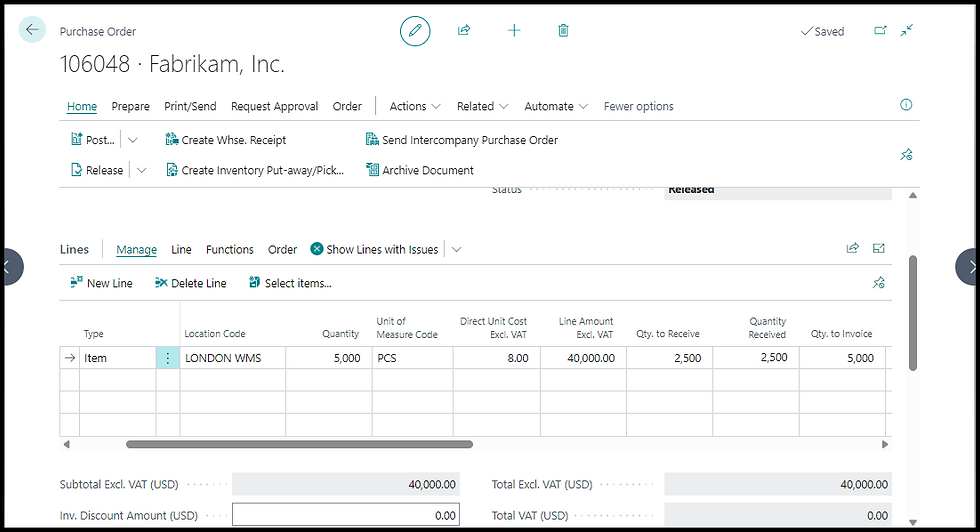The height and width of the screenshot is (532, 980).
Task: Expand the Release dropdown arrow
Action: click(141, 170)
